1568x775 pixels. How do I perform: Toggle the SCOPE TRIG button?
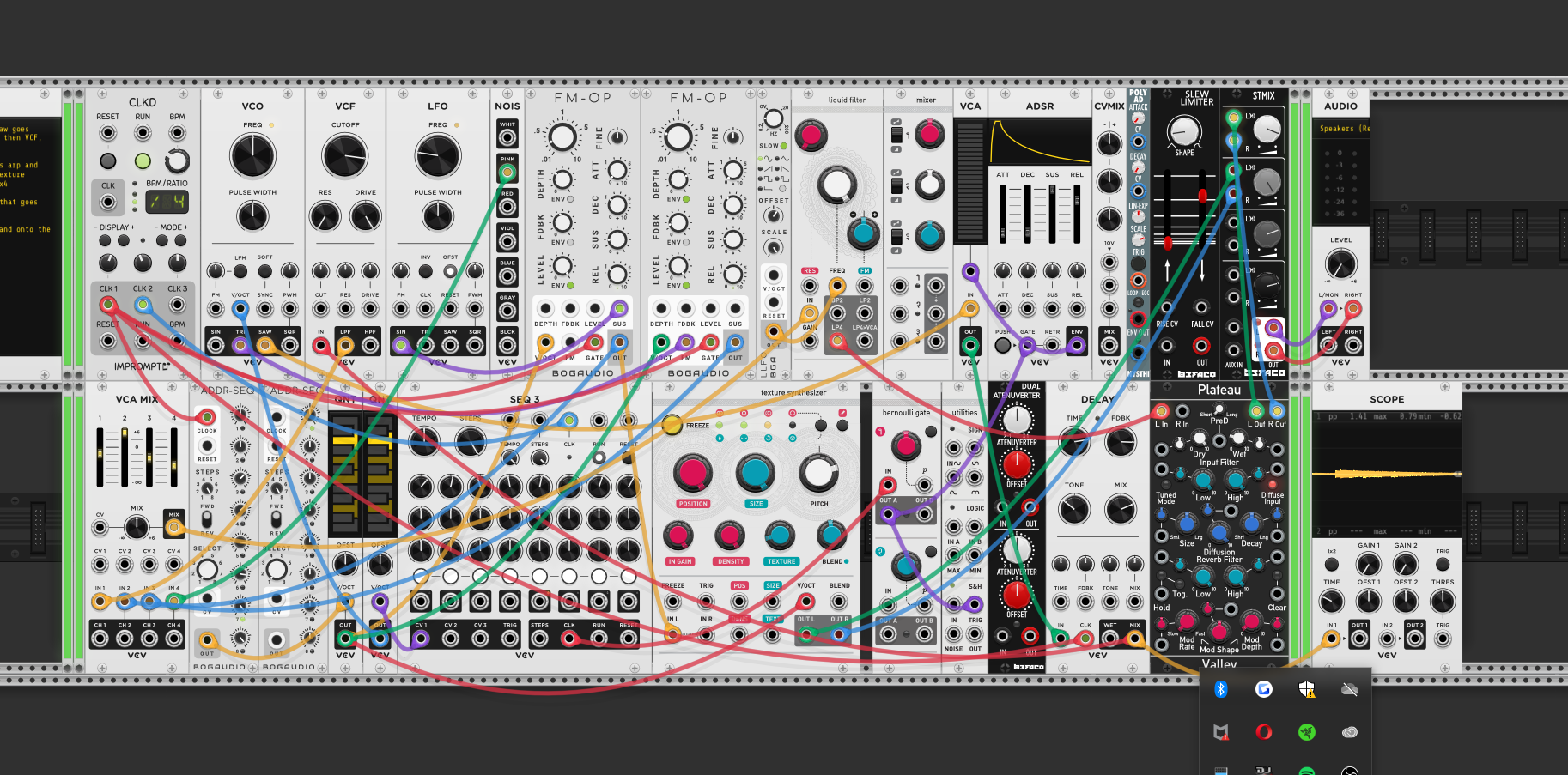click(x=1443, y=565)
